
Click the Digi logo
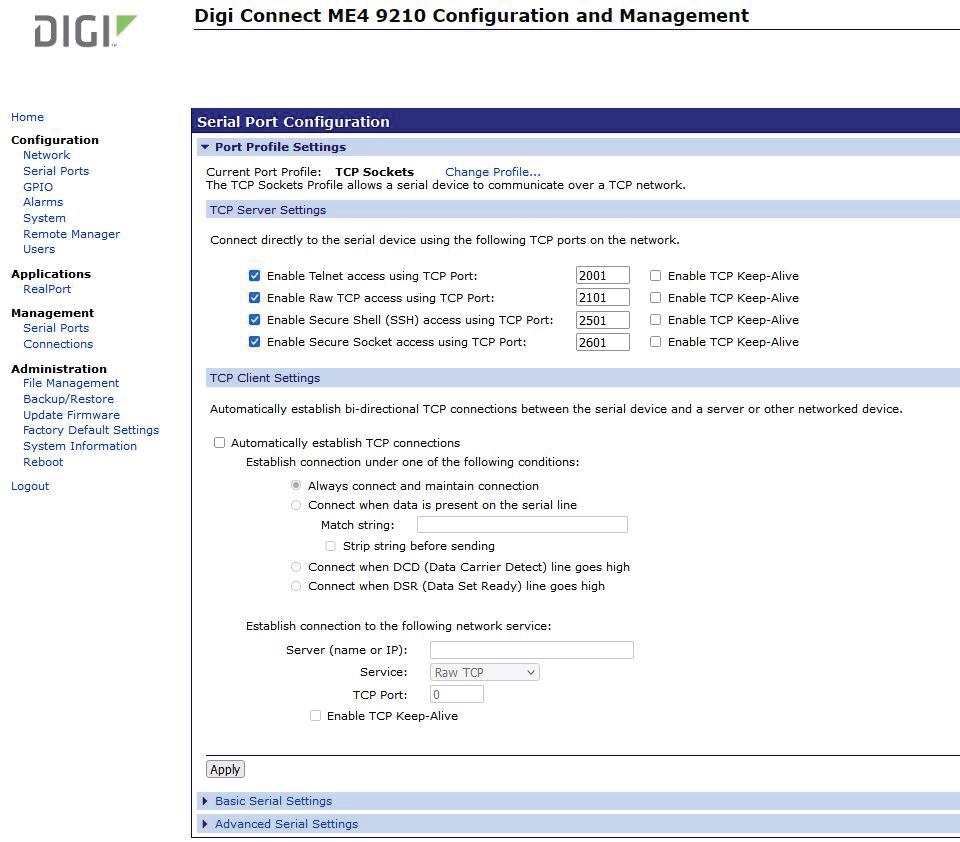pos(86,31)
